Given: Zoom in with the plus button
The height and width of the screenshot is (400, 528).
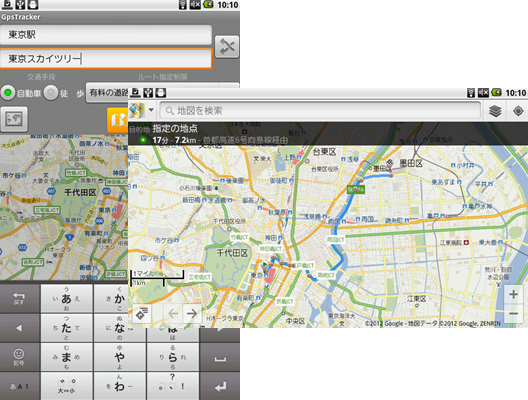Looking at the screenshot, I should pos(514,294).
